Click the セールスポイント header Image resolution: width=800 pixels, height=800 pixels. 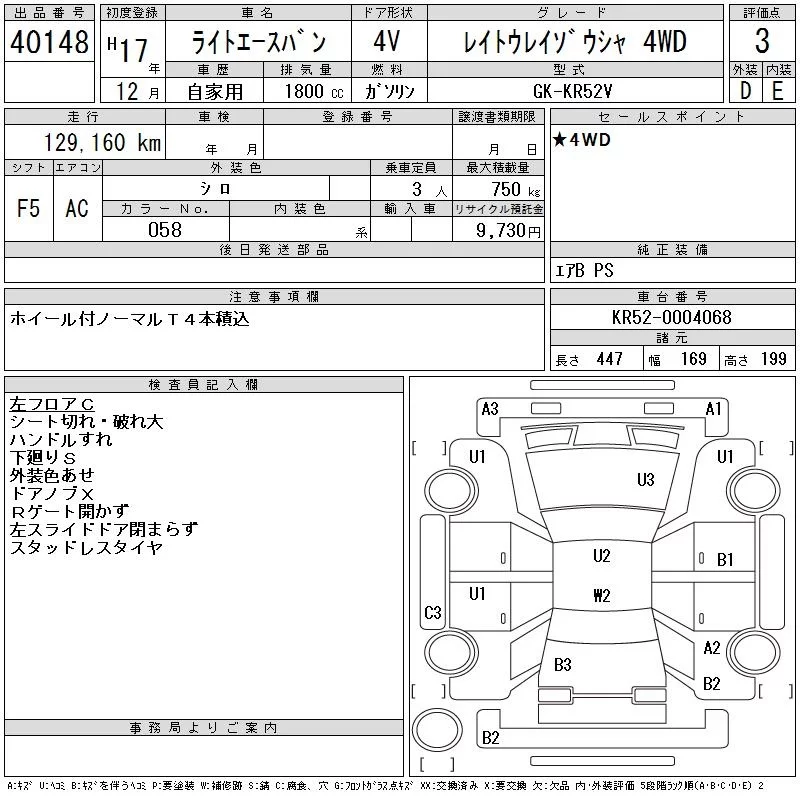671,117
